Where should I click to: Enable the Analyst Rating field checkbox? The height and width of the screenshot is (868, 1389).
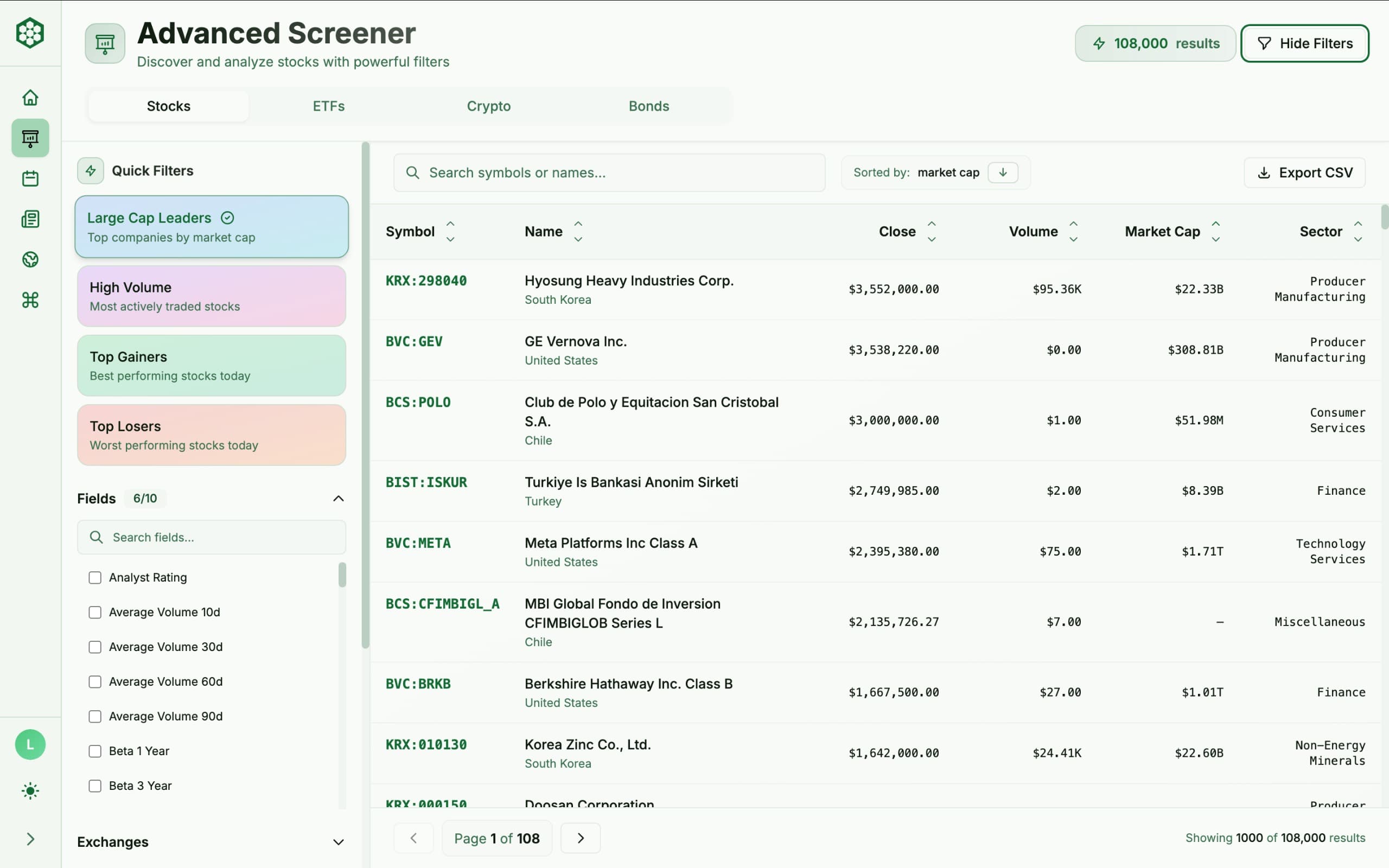(x=95, y=578)
